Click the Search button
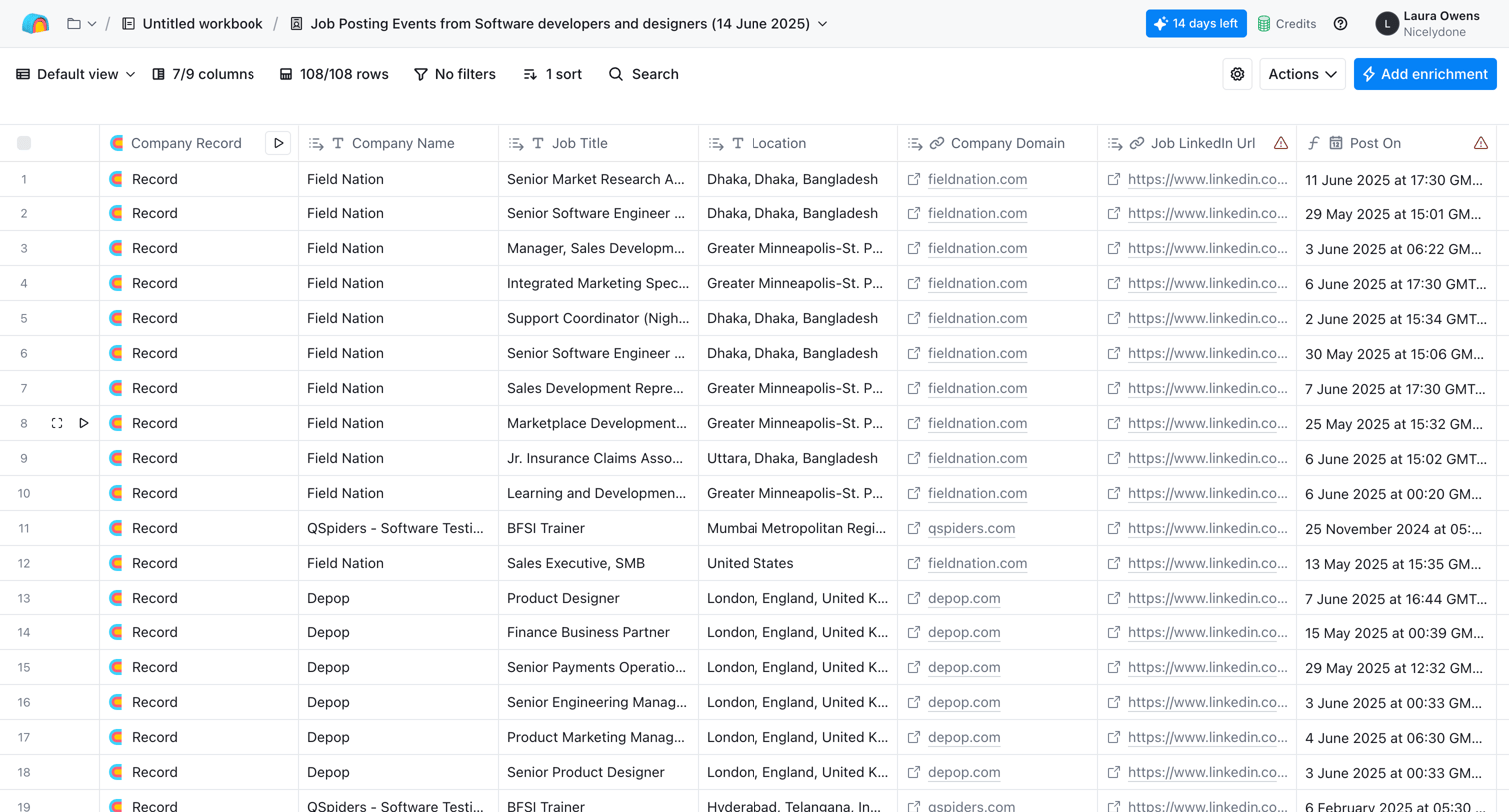The image size is (1509, 812). [643, 74]
